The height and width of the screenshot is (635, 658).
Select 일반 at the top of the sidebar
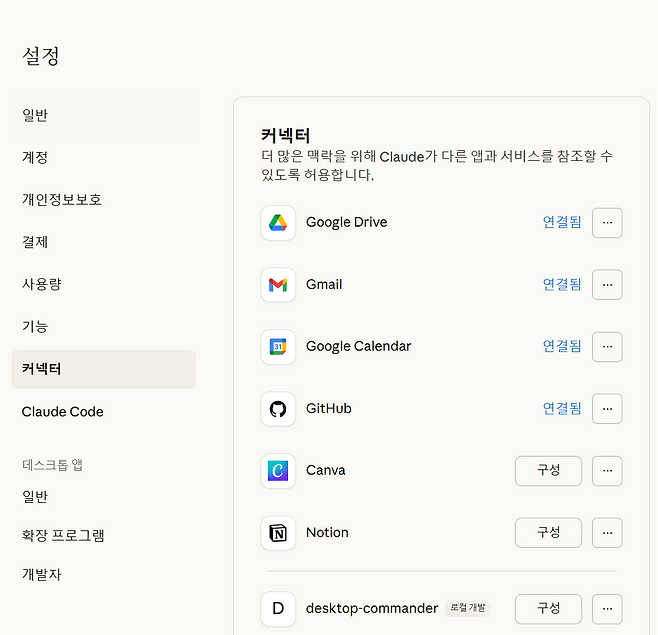pyautogui.click(x=103, y=115)
